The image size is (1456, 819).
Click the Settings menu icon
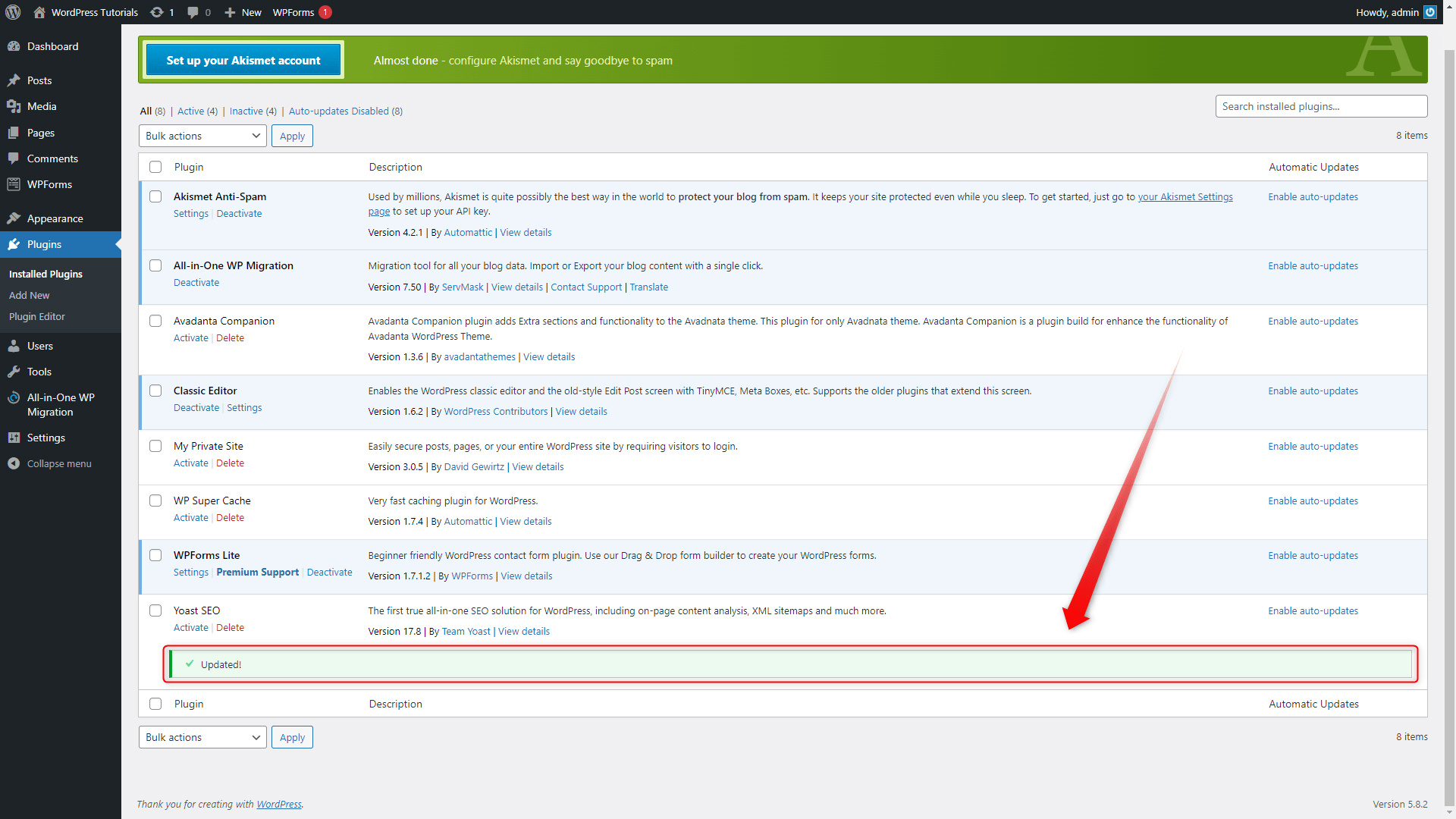tap(14, 437)
